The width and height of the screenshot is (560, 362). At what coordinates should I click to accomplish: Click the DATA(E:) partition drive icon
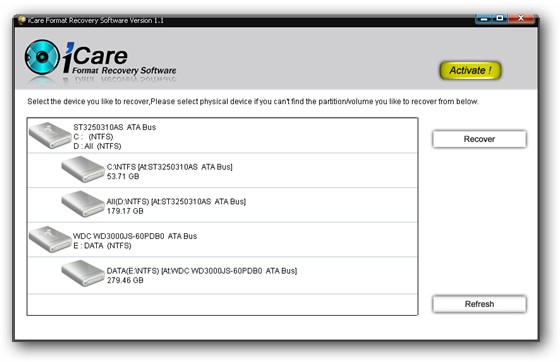[83, 273]
